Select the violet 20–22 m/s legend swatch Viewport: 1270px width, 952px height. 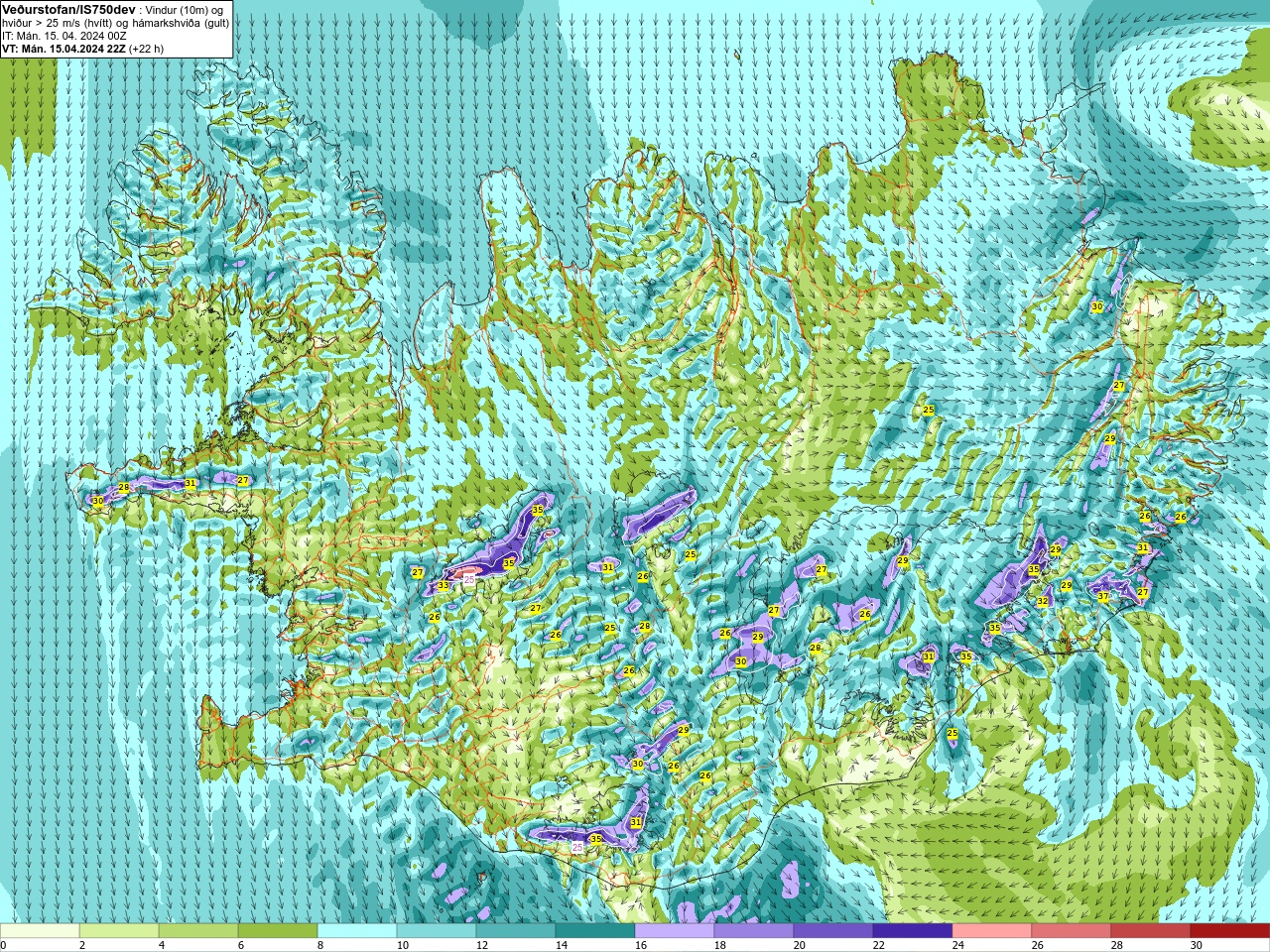click(x=833, y=931)
